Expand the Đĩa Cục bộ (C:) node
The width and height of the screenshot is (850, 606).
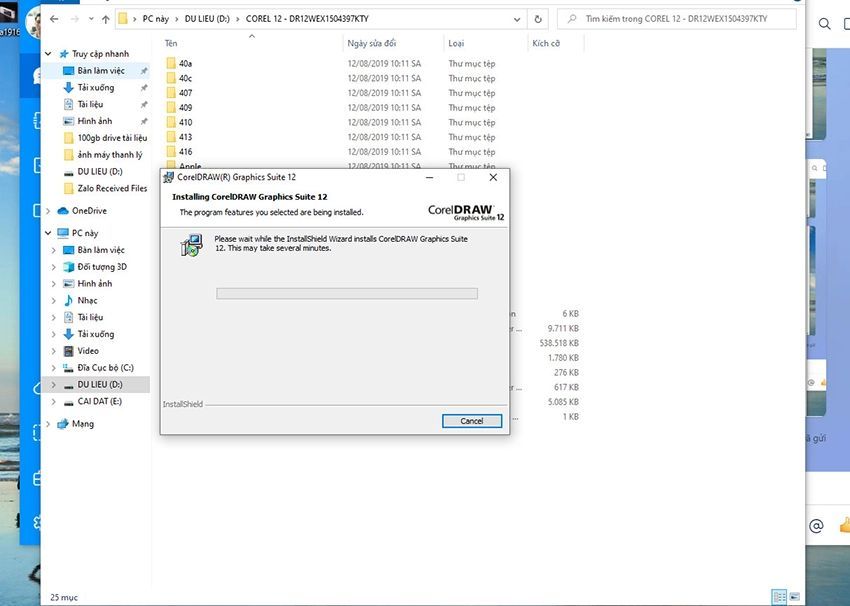pos(54,368)
